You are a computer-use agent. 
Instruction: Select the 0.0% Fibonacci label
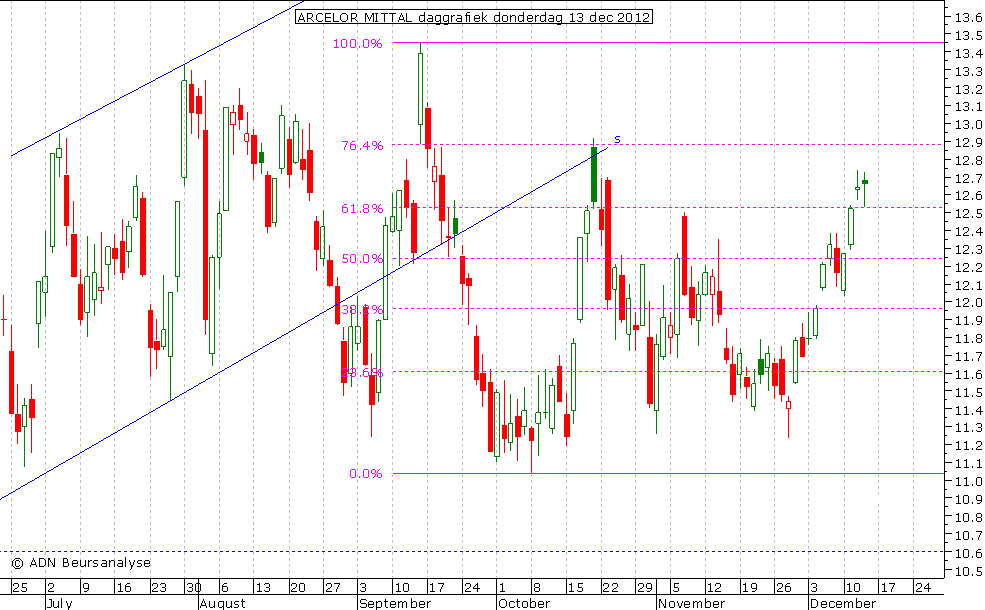click(x=366, y=474)
